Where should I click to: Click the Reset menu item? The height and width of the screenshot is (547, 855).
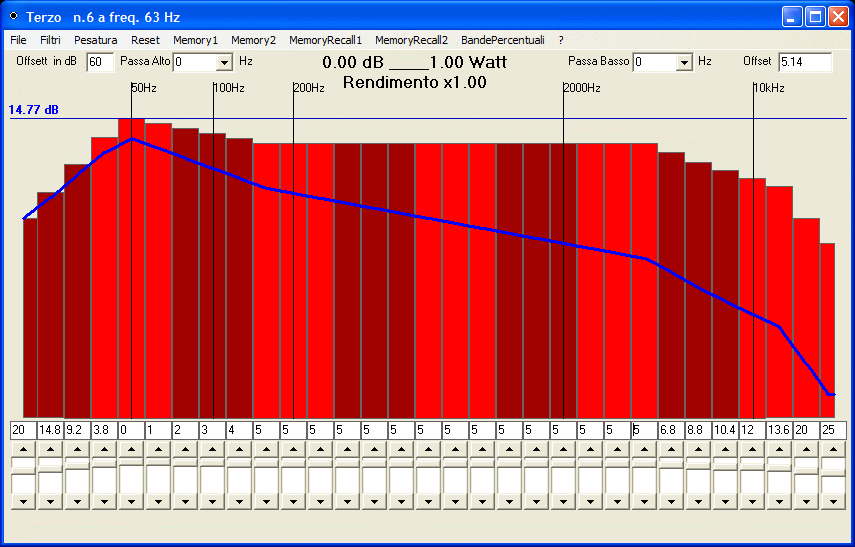click(x=145, y=40)
